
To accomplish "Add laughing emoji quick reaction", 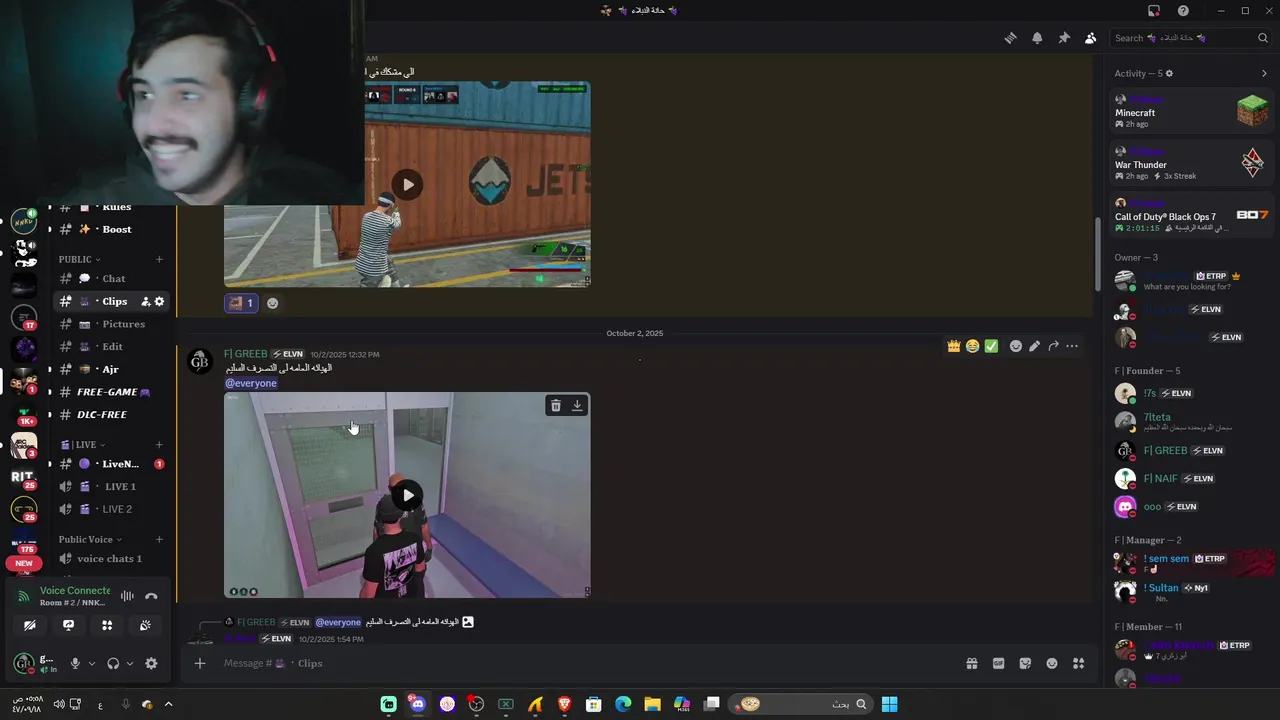I will tap(972, 346).
